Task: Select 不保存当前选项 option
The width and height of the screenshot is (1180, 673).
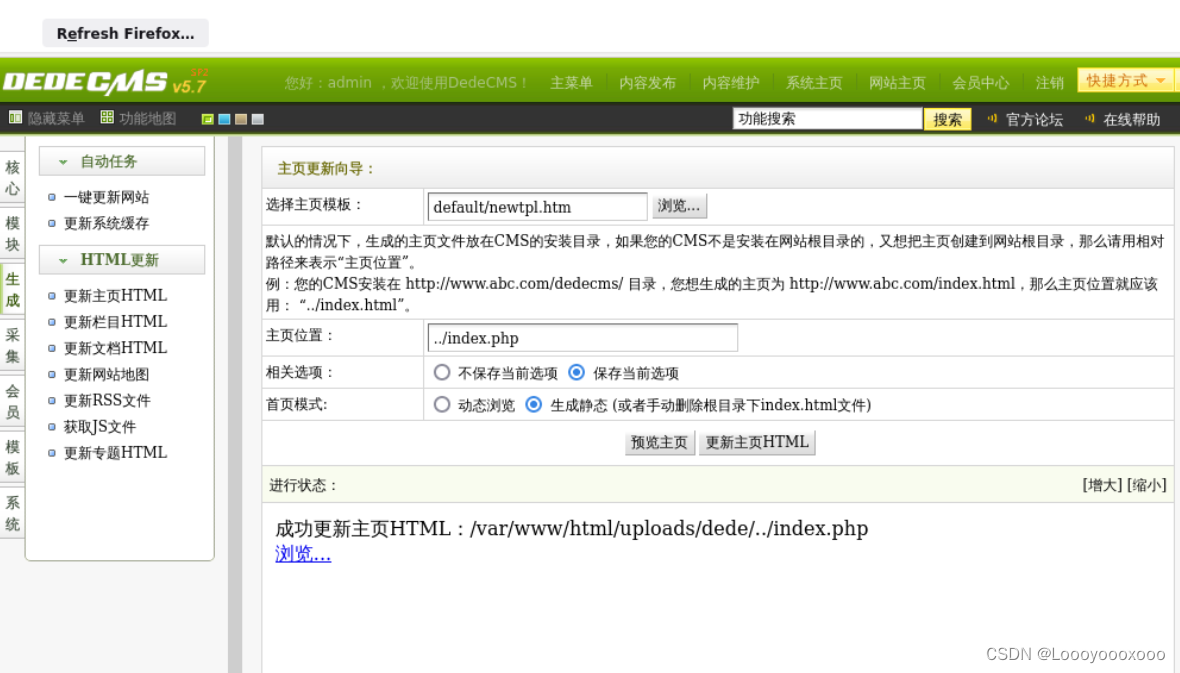Action: [x=442, y=373]
